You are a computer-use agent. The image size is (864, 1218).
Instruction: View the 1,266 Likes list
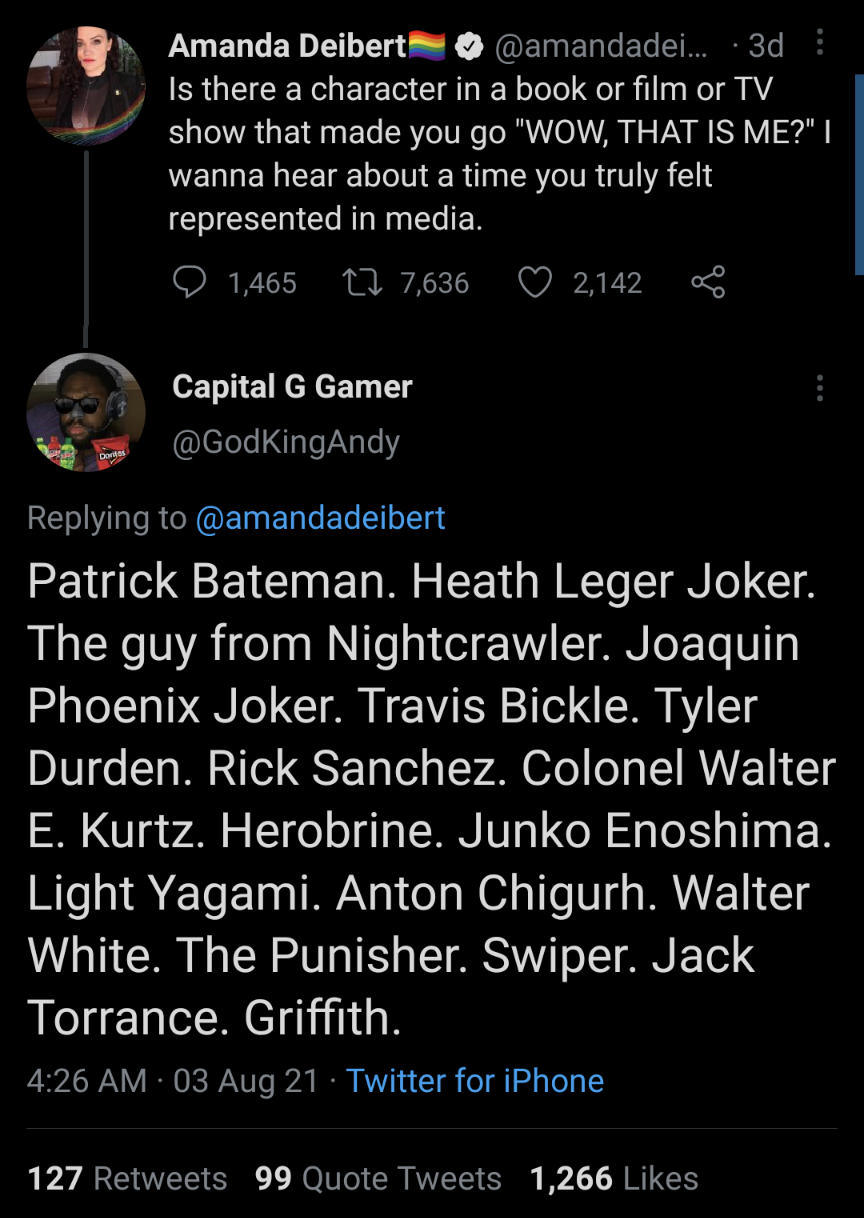point(614,1178)
